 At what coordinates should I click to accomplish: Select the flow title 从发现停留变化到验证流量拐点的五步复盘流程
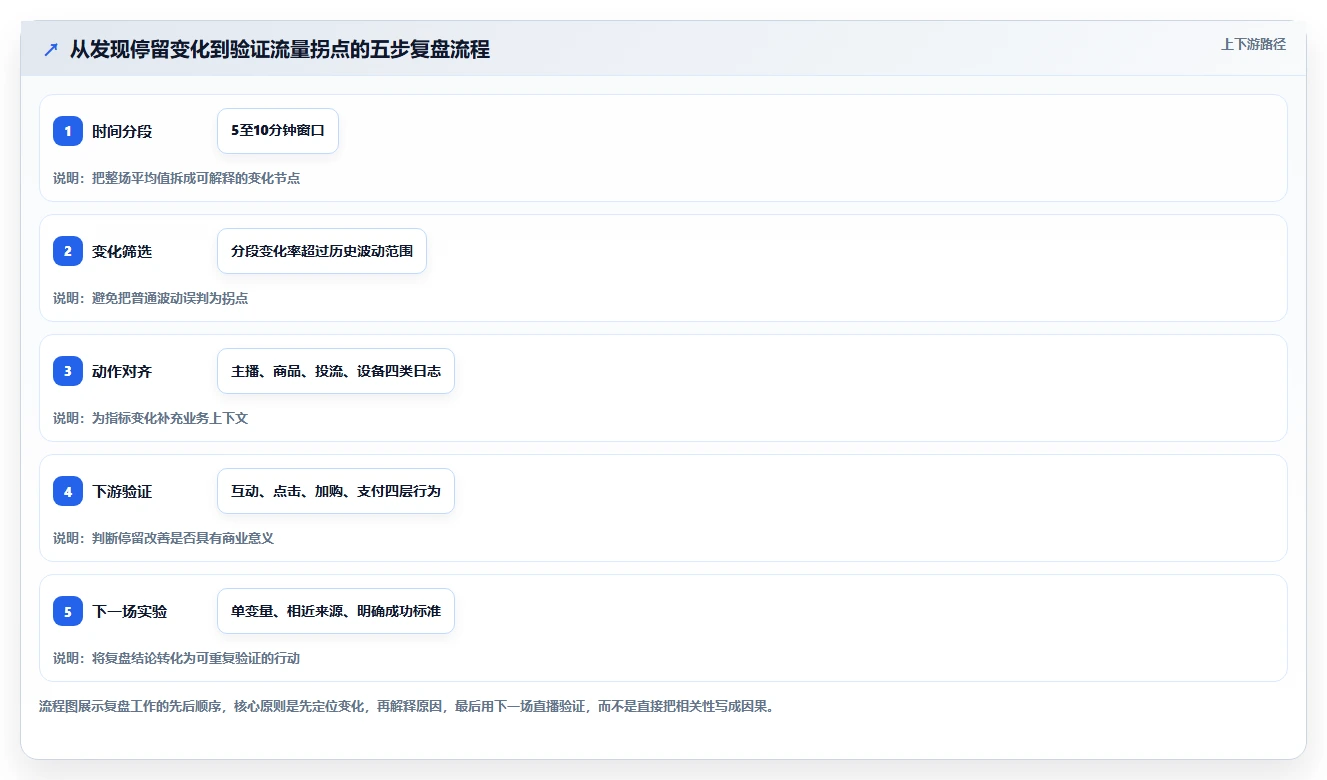click(x=280, y=50)
